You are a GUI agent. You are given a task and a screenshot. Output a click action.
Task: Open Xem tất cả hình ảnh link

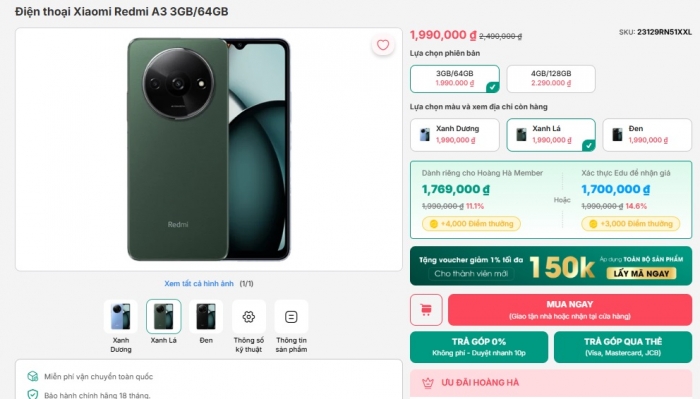point(199,283)
